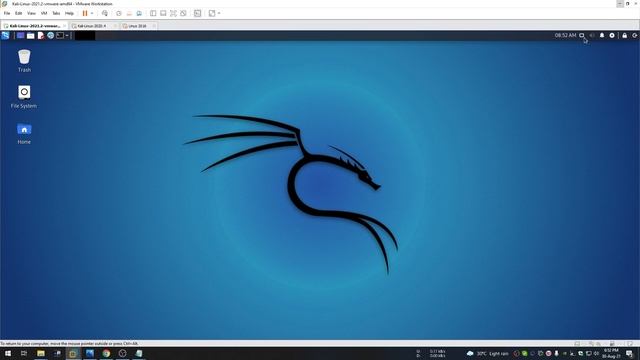Open the Windows Start menu

click(8, 353)
